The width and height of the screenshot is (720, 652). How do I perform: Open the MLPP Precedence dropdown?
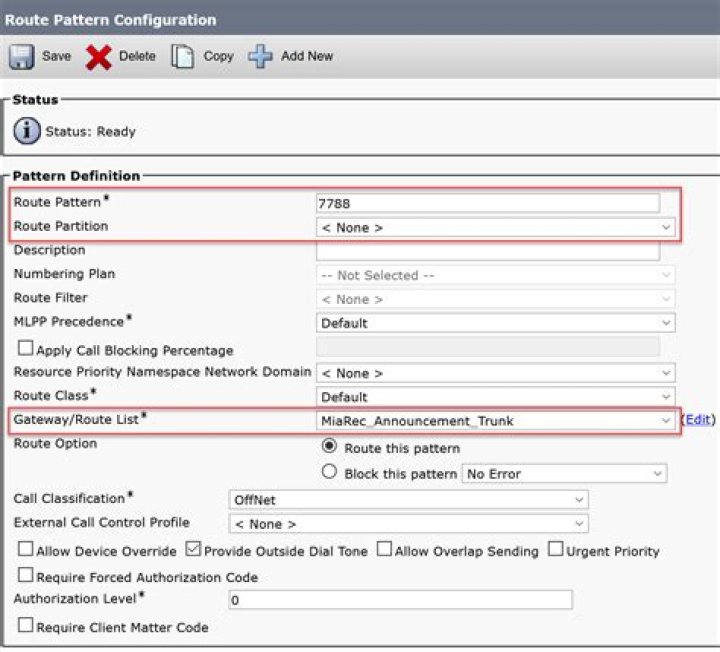tap(495, 323)
